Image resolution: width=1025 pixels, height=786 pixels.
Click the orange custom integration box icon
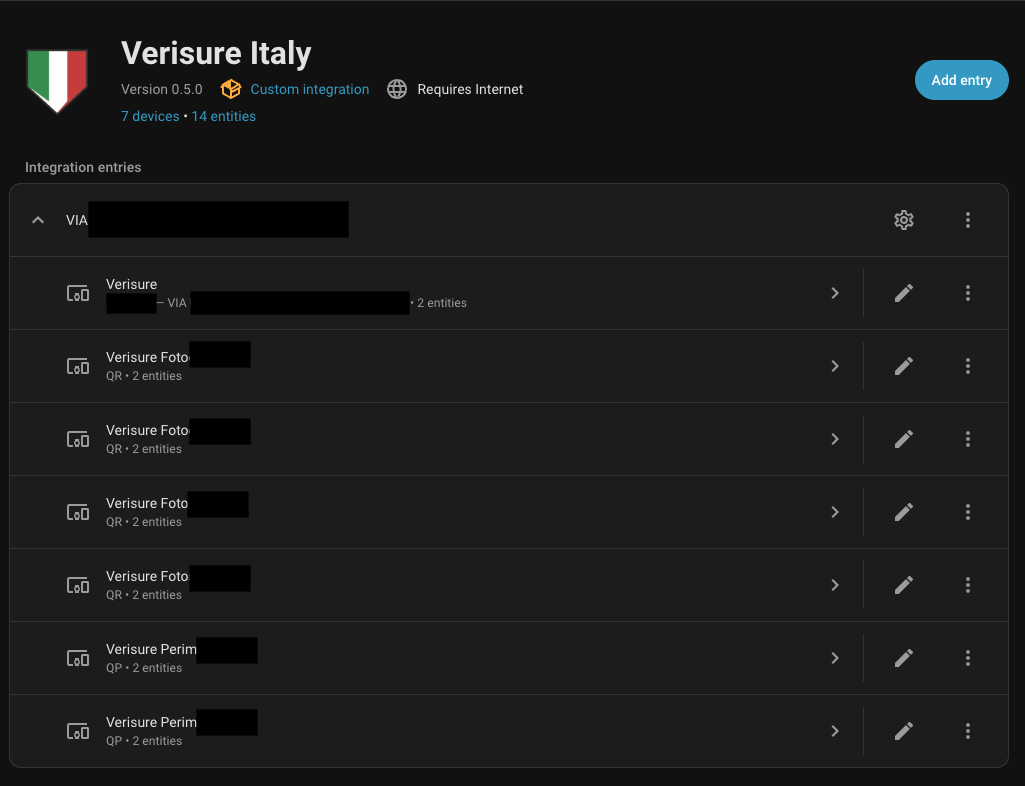(231, 89)
